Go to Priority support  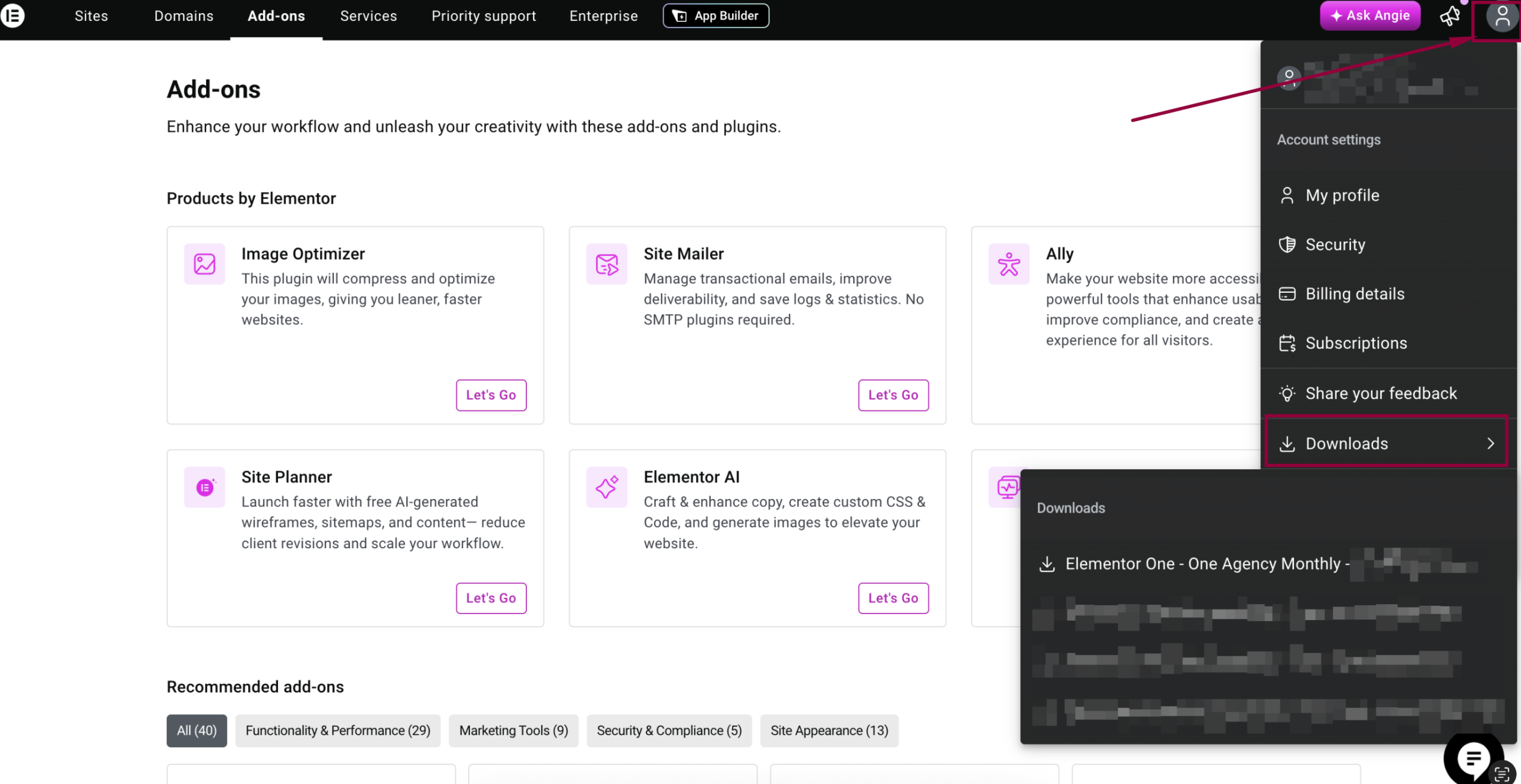[x=484, y=16]
